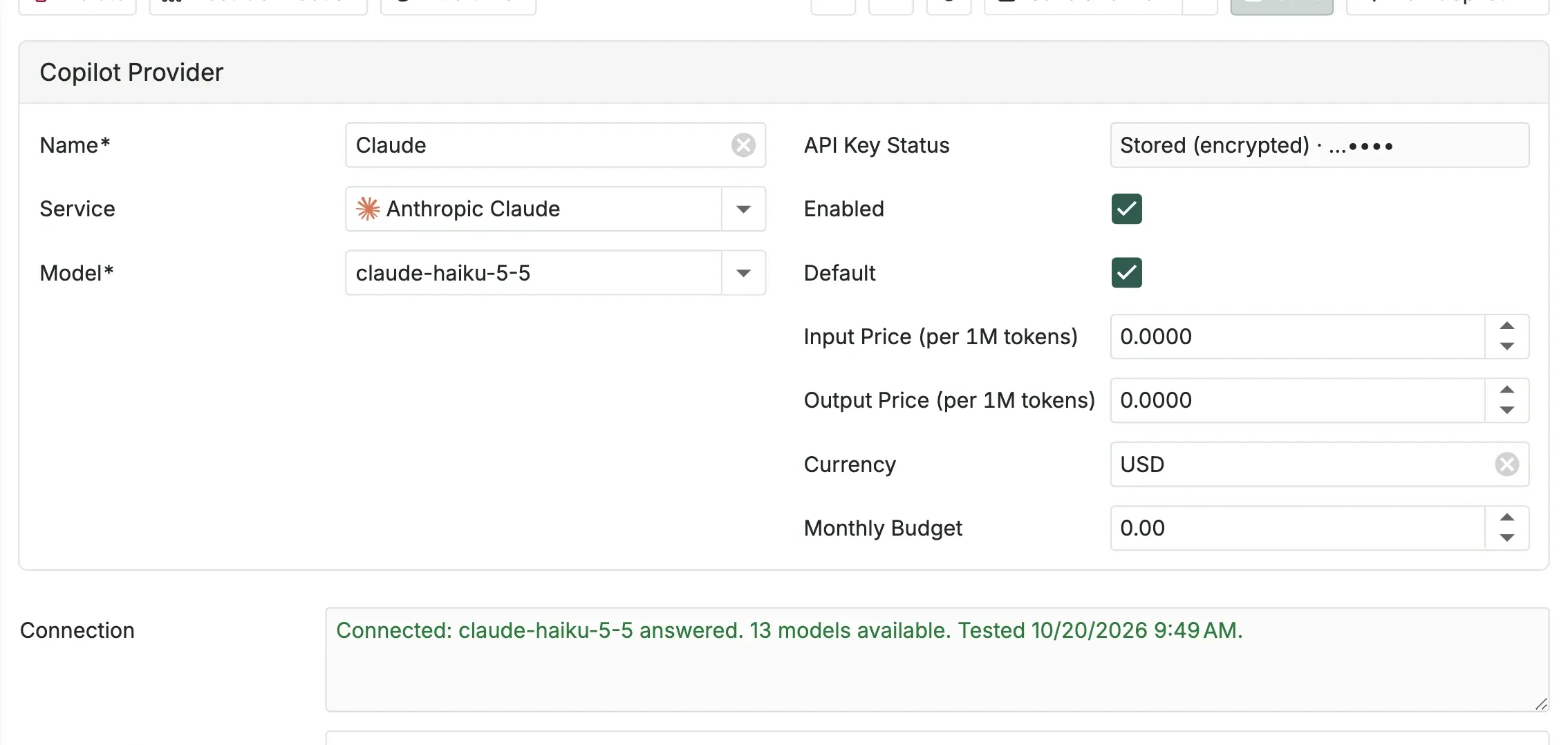Expand the Model dropdown arrow
The height and width of the screenshot is (745, 1568).
click(x=743, y=273)
